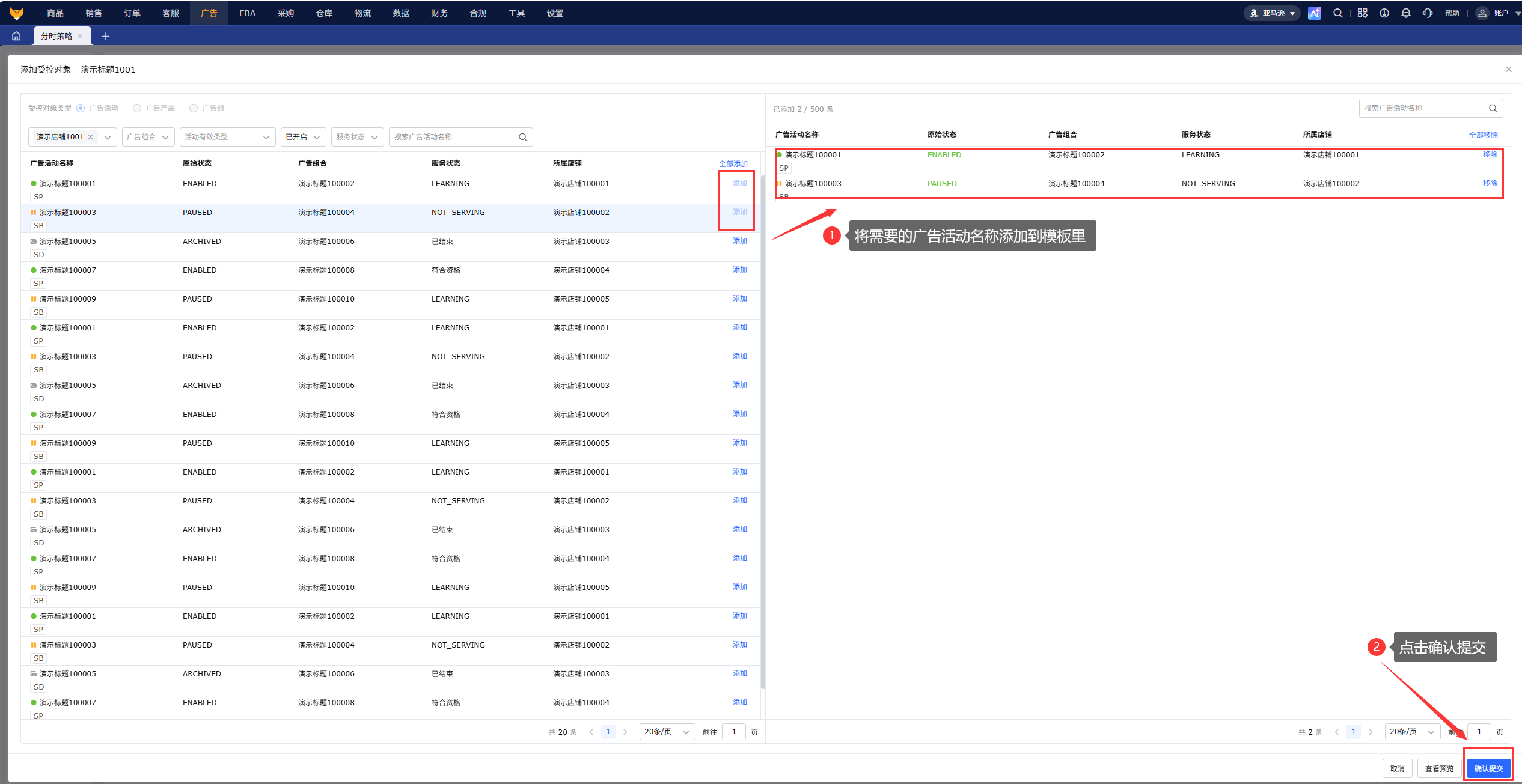Viewport: 1522px width, 784px height.
Task: Close the 添加受控对象 dialog
Action: coord(1508,69)
